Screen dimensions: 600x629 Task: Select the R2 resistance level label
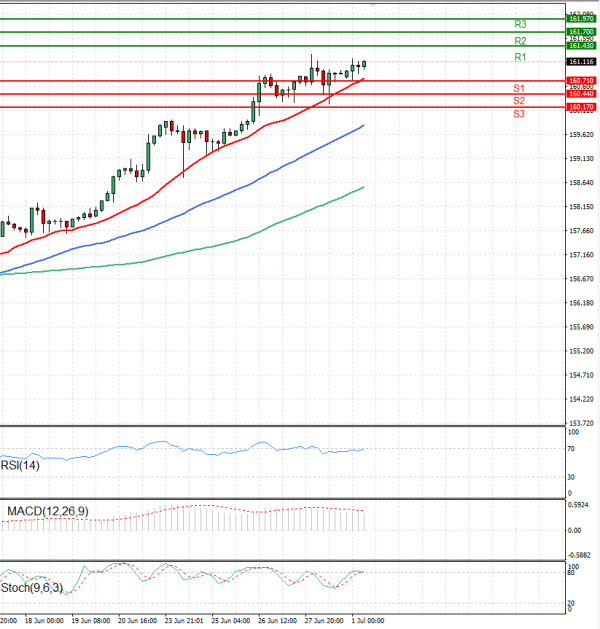click(x=520, y=41)
